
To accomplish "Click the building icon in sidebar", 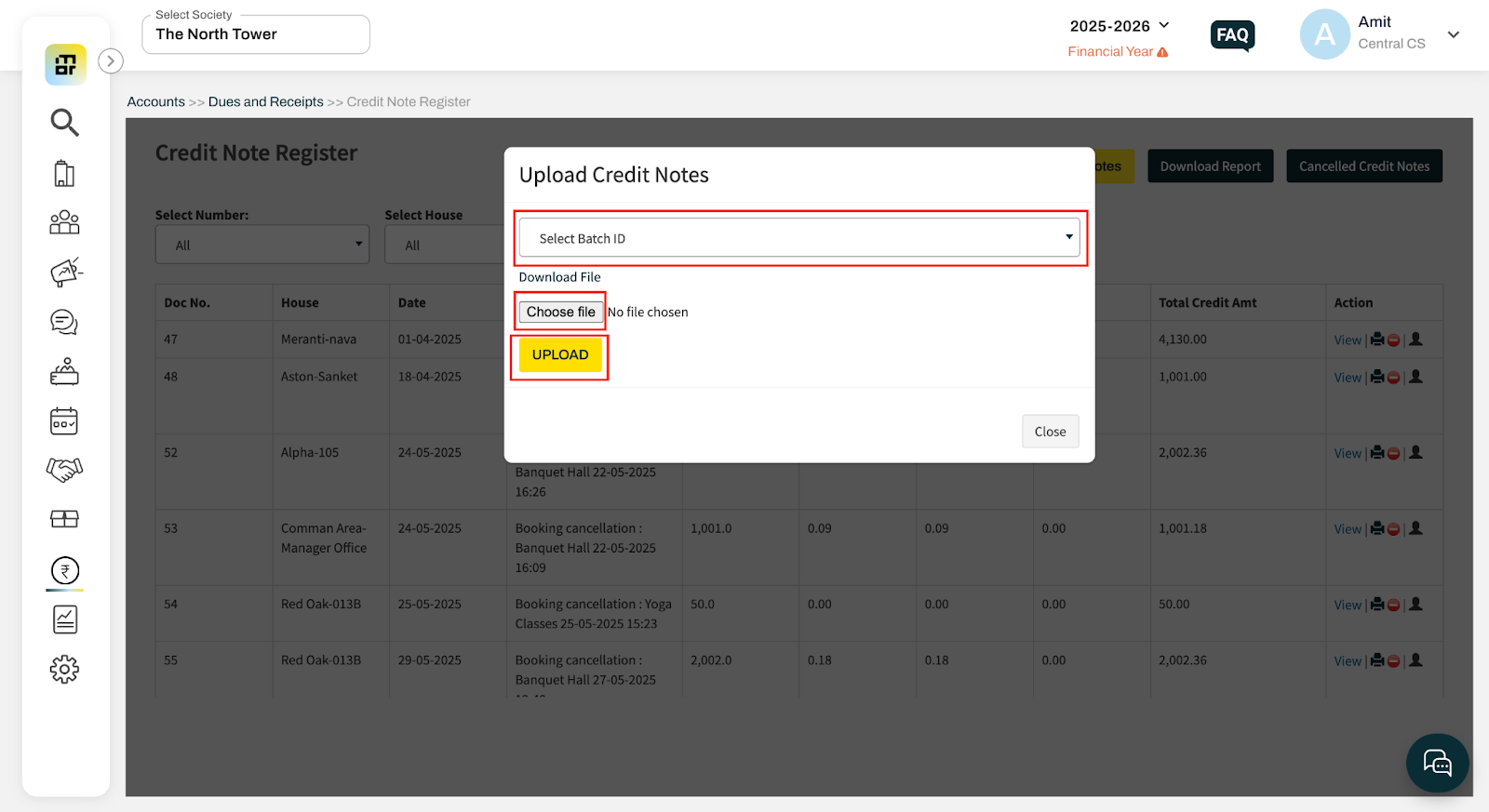I will pyautogui.click(x=64, y=174).
